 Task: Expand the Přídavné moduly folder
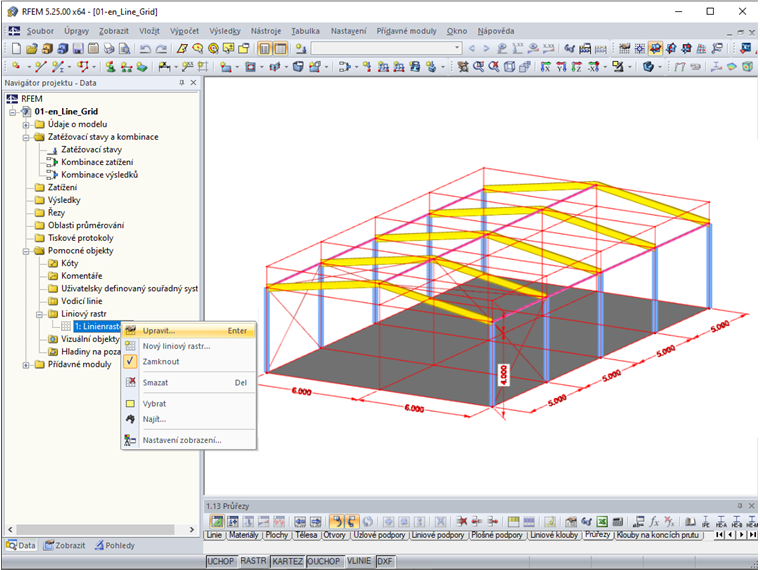click(x=26, y=364)
